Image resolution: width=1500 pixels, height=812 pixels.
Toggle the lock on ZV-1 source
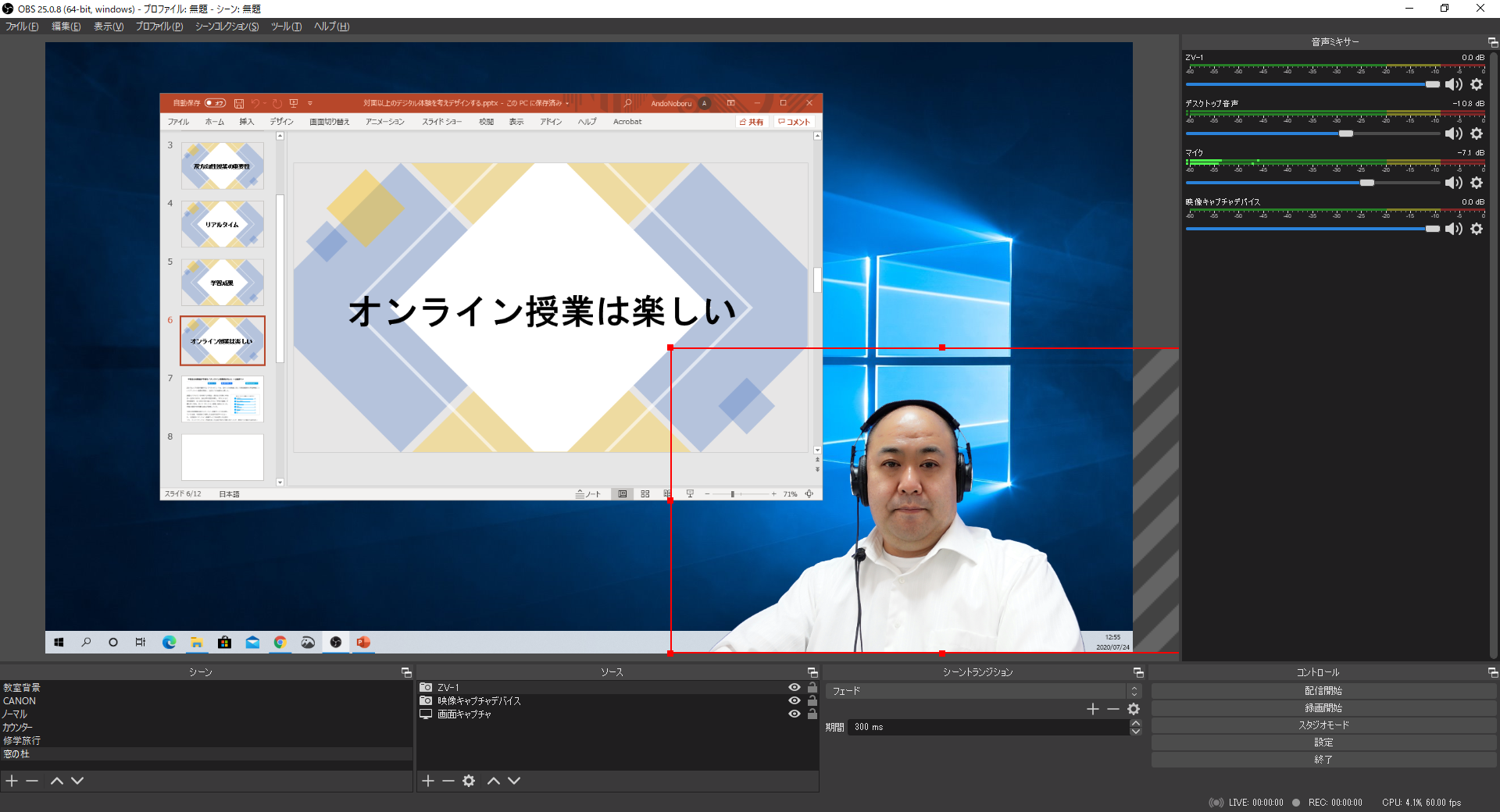(812, 688)
